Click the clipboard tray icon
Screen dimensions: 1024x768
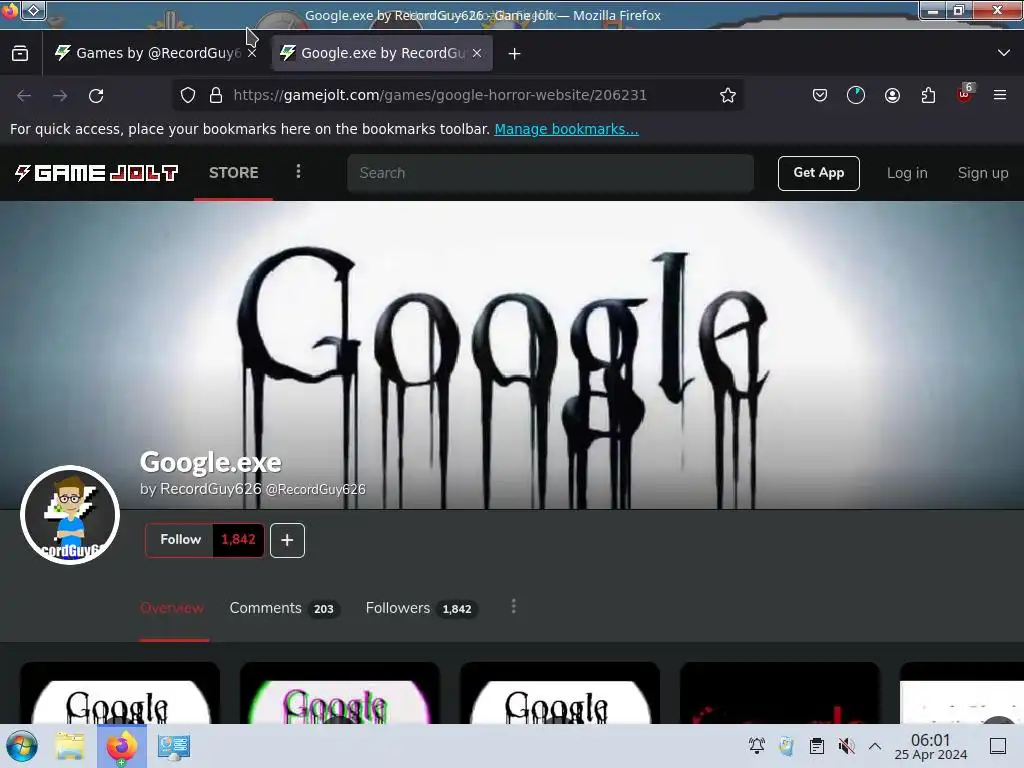(x=816, y=746)
